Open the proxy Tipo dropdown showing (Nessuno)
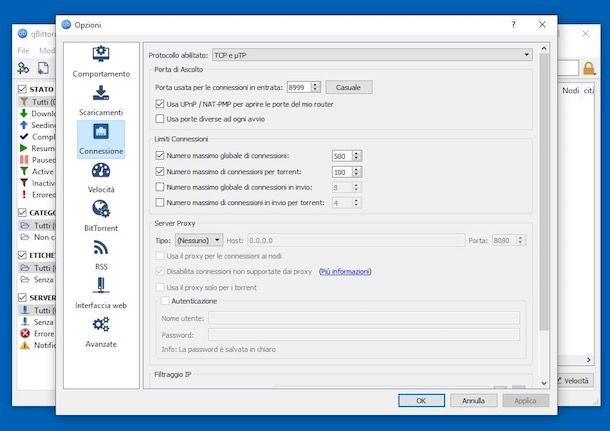The width and height of the screenshot is (610, 431). click(x=199, y=240)
